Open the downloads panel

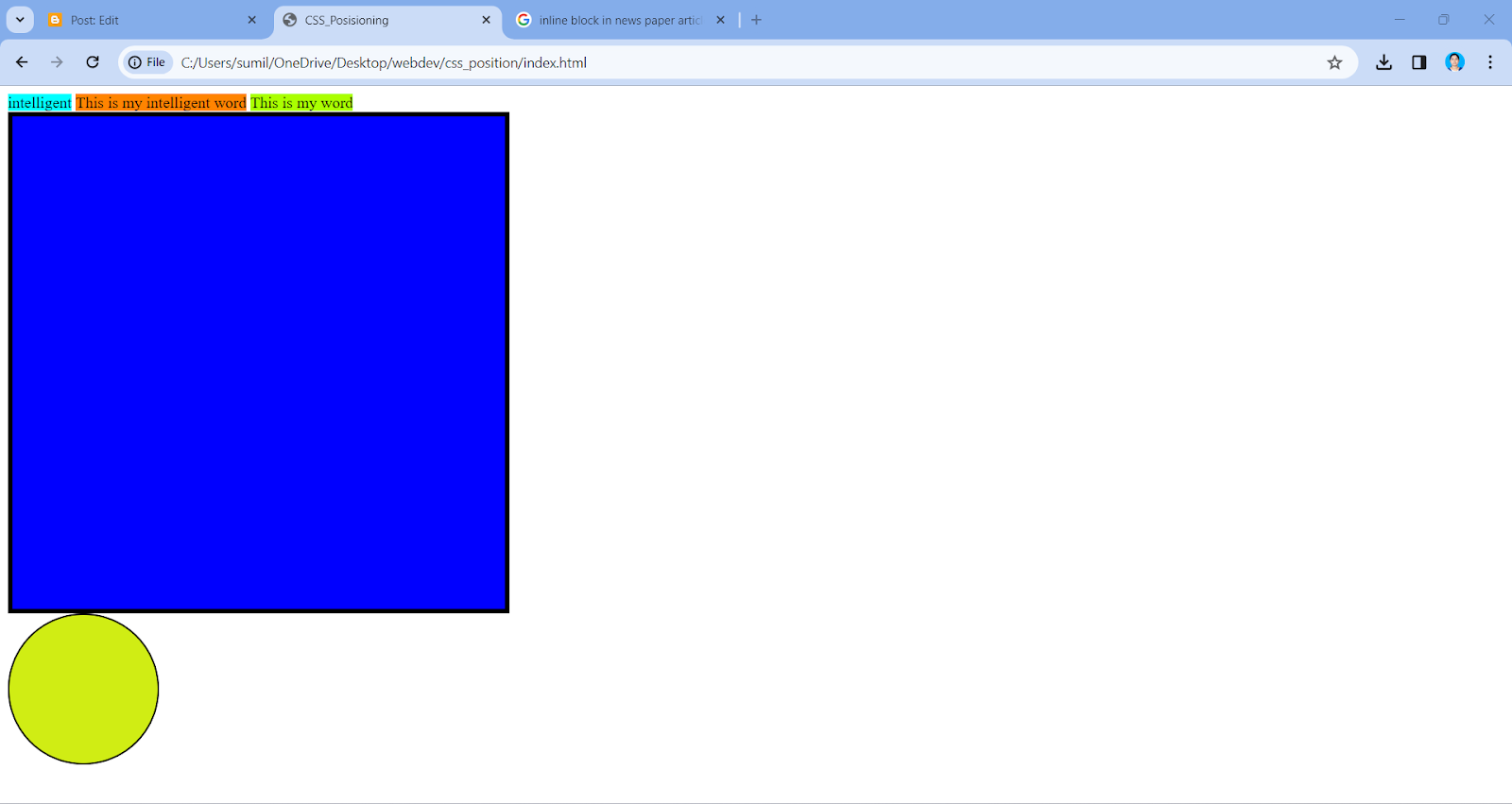tap(1383, 62)
